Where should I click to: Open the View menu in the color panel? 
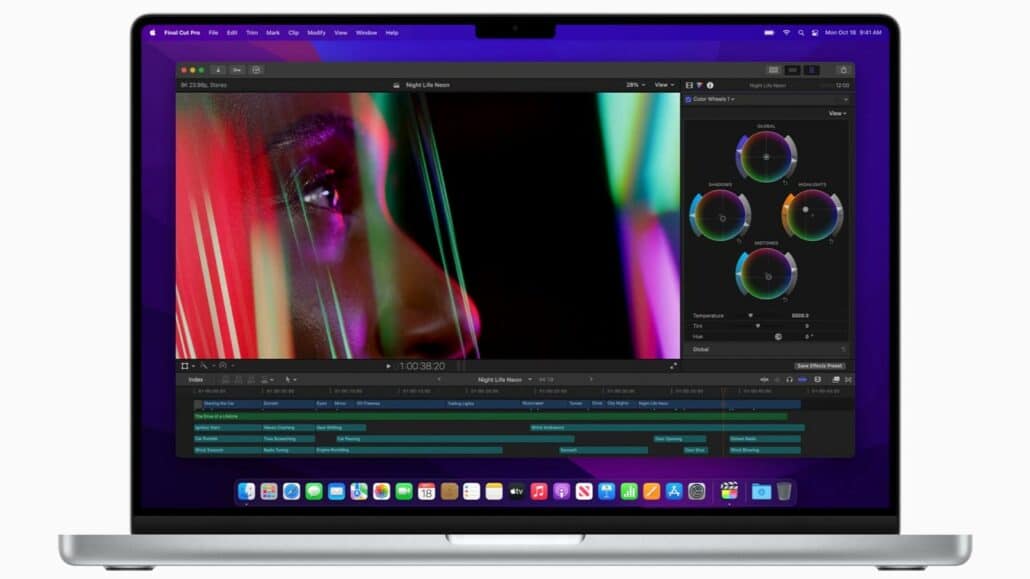pos(837,113)
